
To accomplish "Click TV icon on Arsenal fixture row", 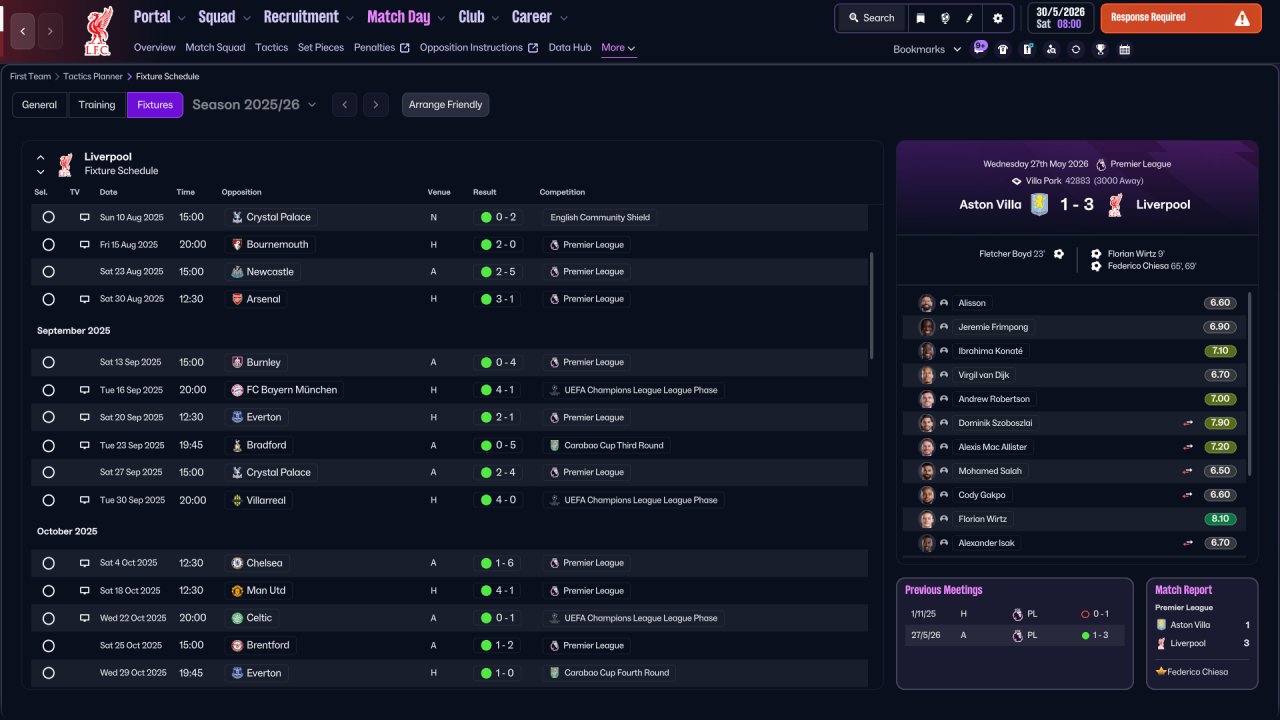I will [85, 299].
